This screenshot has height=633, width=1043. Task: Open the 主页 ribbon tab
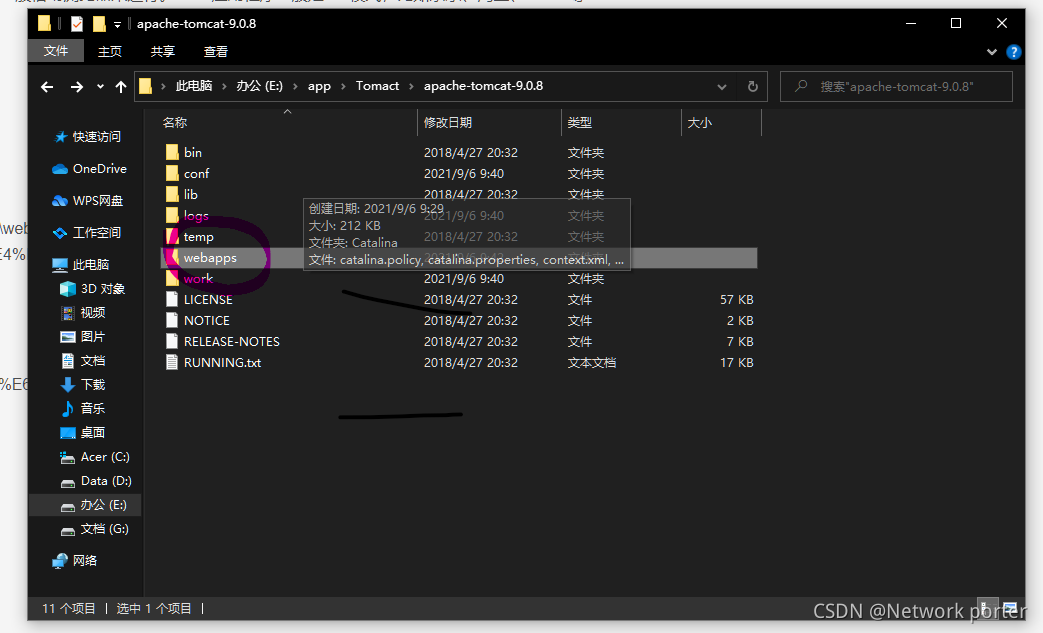(110, 51)
